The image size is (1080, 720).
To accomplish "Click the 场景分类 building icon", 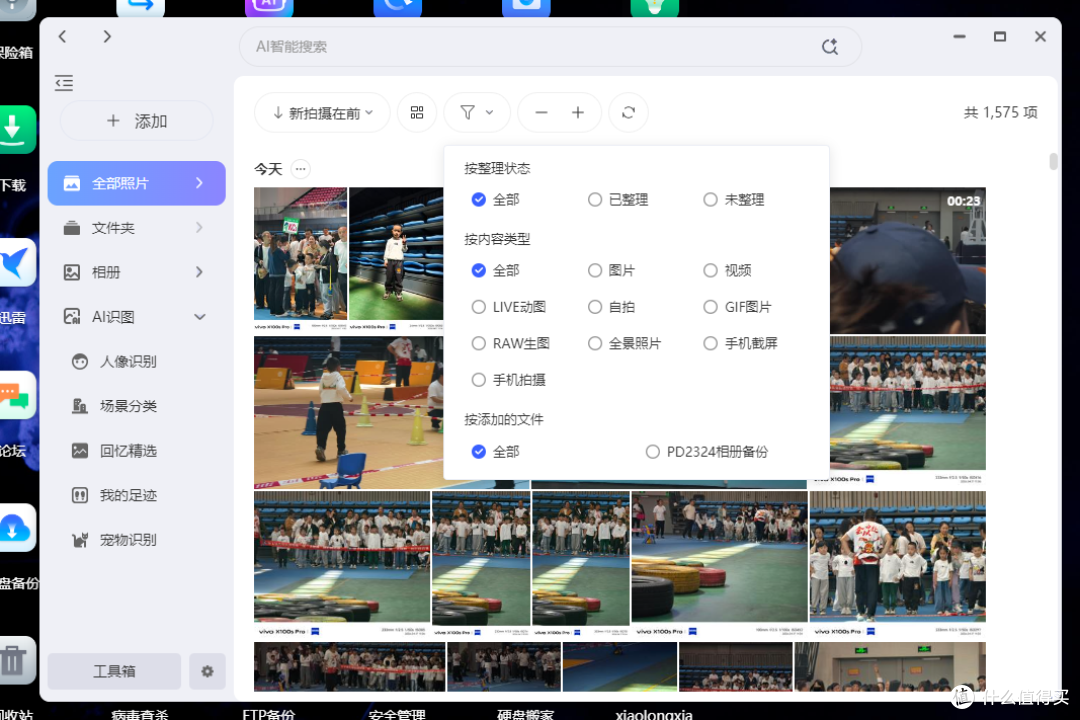I will click(80, 406).
